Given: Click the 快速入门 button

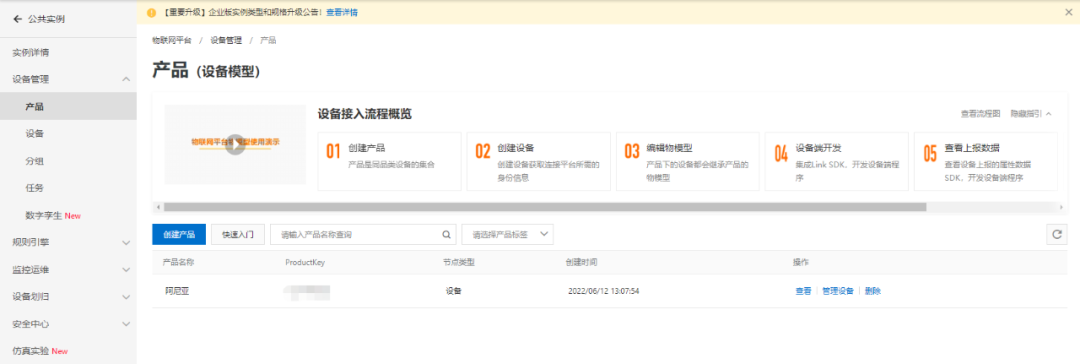Looking at the screenshot, I should (238, 234).
